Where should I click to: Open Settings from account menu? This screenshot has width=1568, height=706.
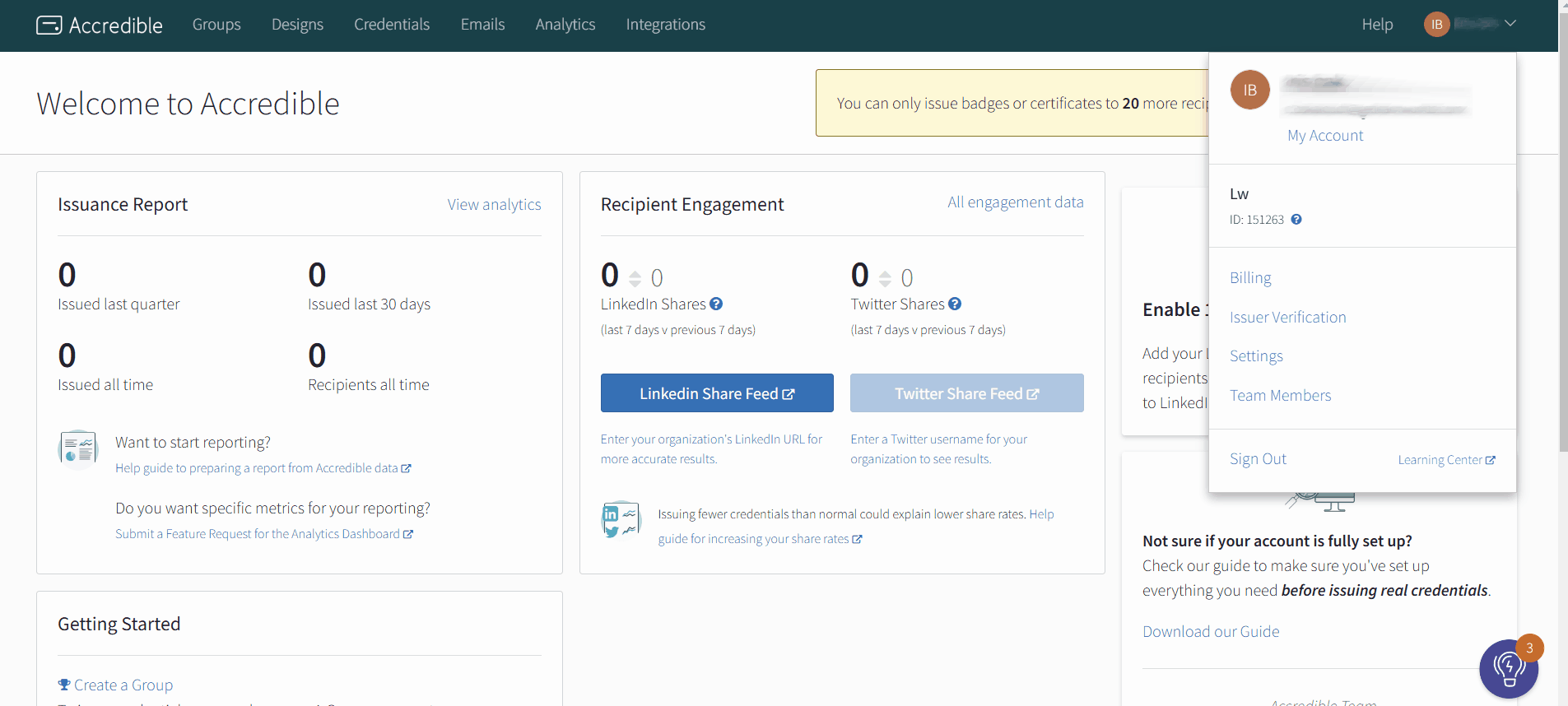pos(1256,356)
